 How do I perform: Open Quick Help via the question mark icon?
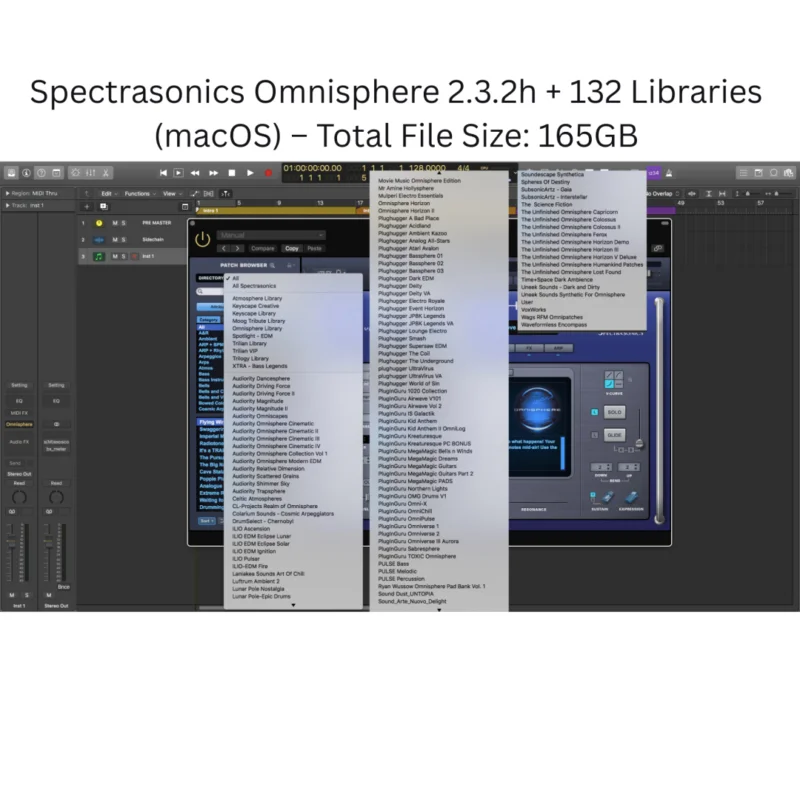click(x=39, y=172)
